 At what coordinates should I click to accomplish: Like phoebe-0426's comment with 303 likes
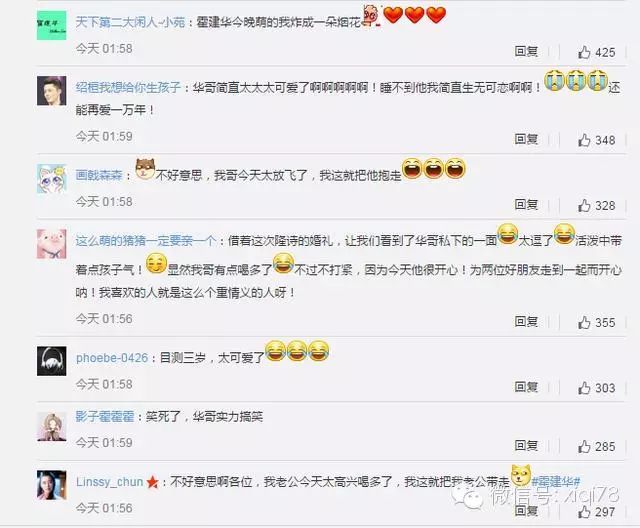click(584, 388)
